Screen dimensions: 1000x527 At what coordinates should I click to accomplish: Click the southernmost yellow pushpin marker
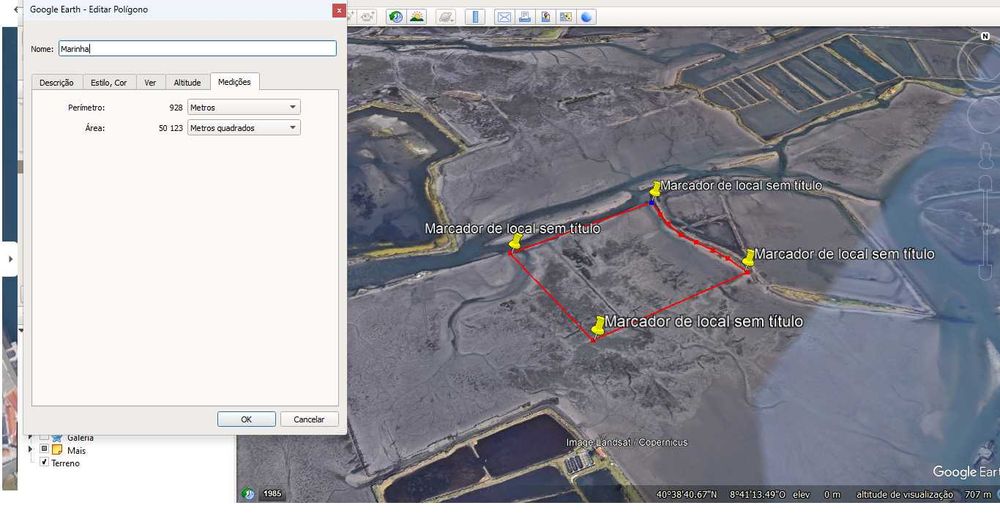click(x=598, y=325)
